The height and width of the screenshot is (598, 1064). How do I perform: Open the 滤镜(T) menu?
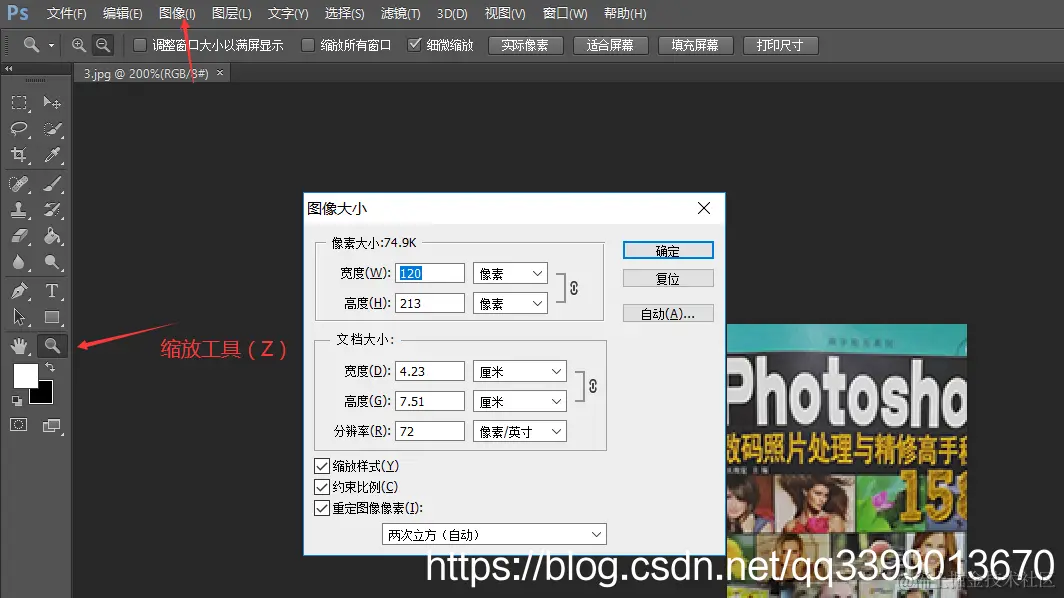click(400, 13)
